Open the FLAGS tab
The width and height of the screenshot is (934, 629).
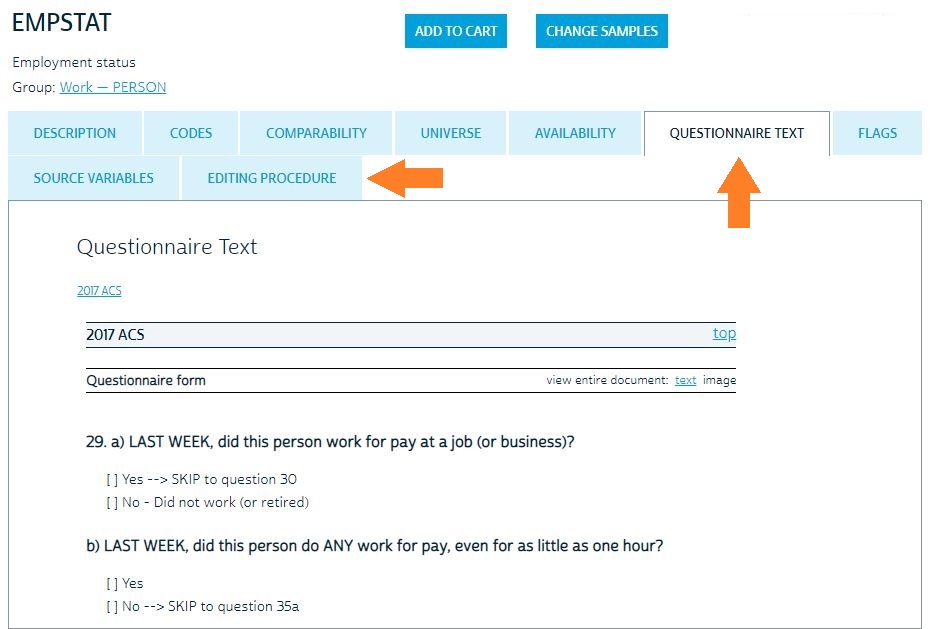[x=877, y=133]
